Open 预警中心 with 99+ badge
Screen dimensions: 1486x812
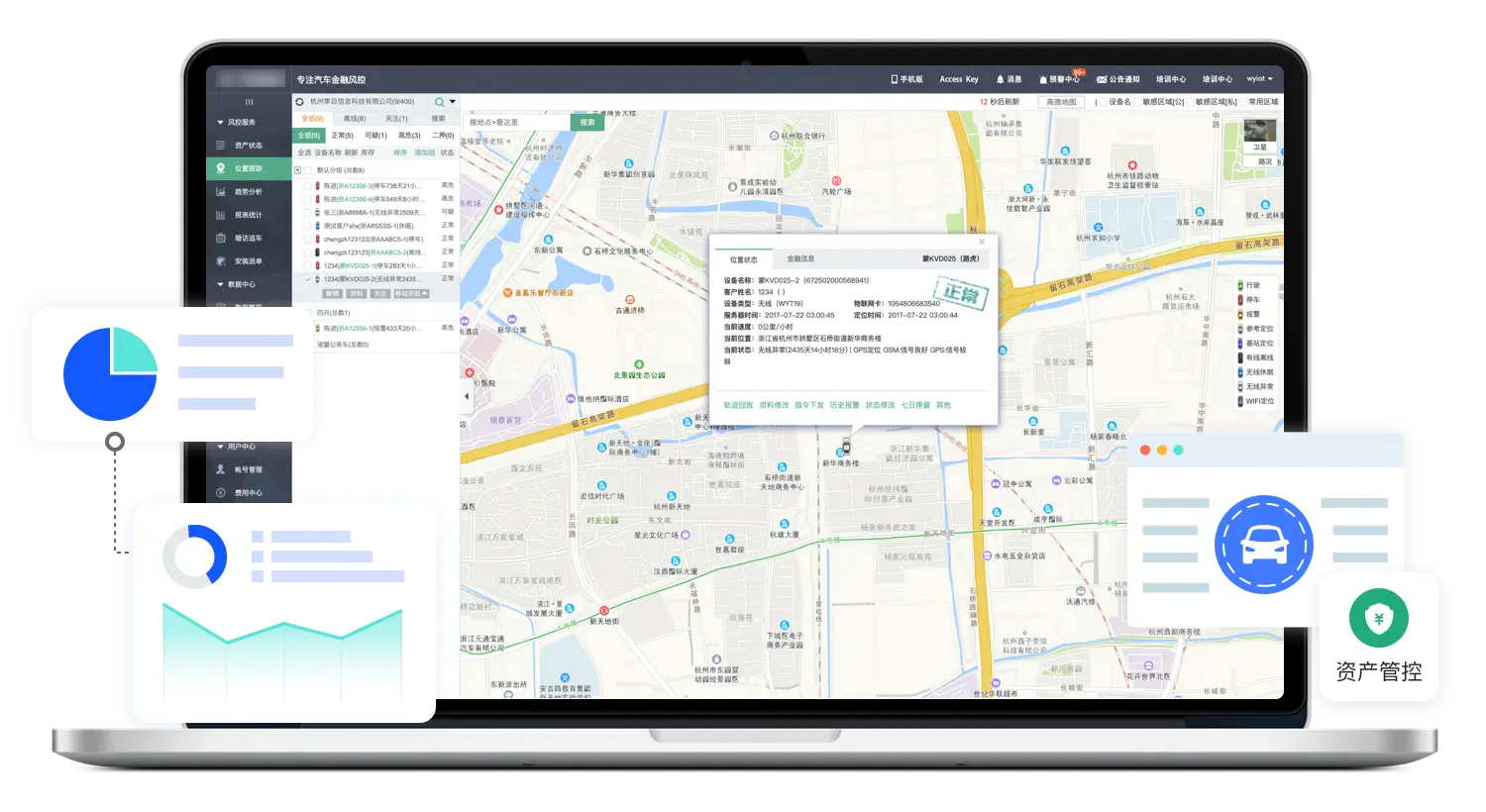[1060, 79]
